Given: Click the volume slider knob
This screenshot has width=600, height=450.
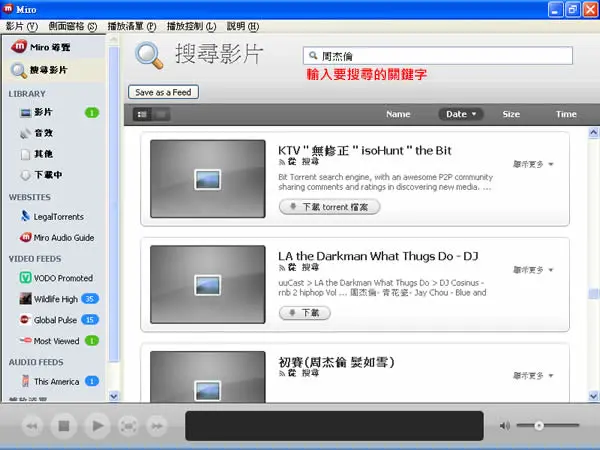Looking at the screenshot, I should click(539, 426).
